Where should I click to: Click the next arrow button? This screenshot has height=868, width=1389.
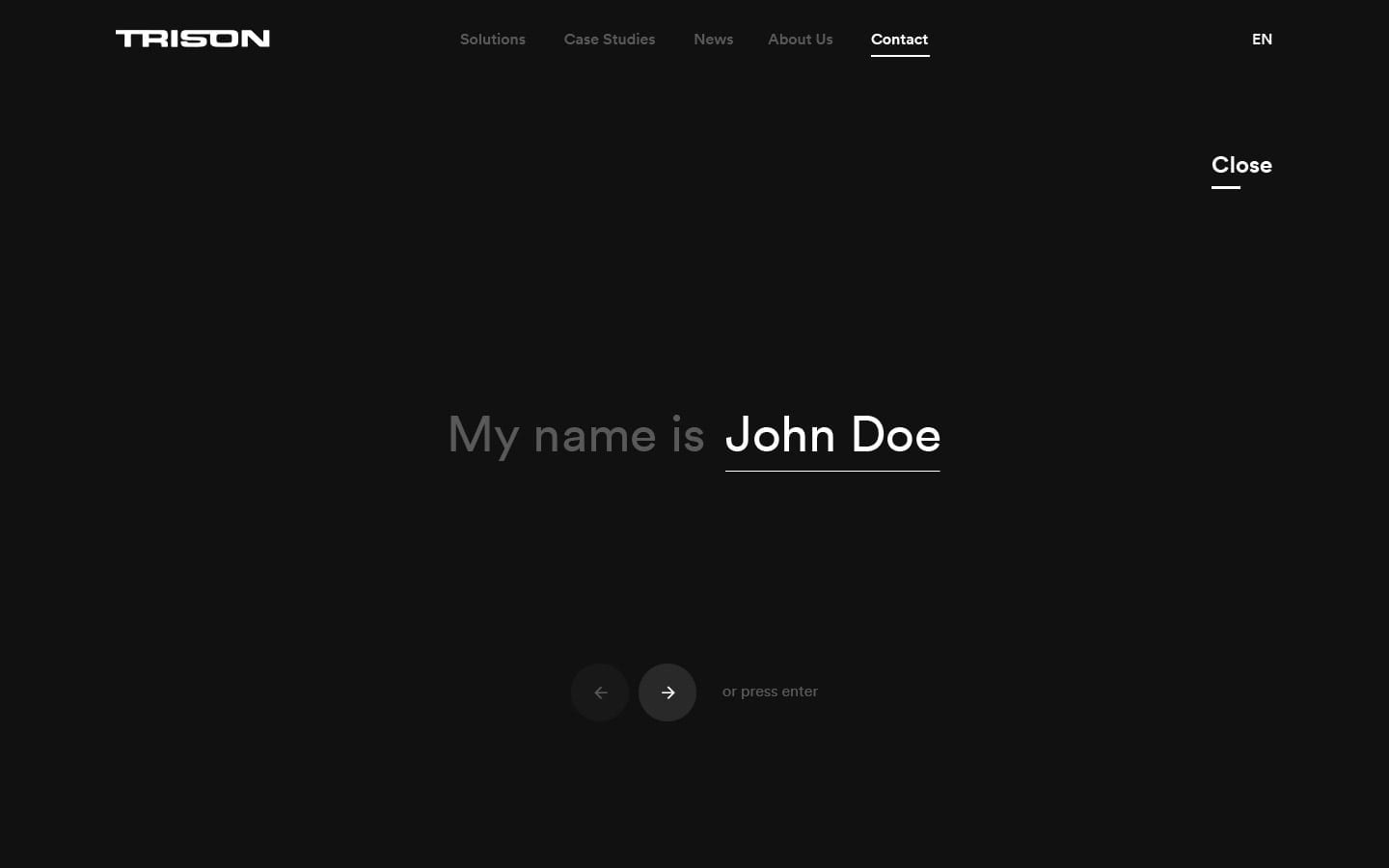(667, 692)
